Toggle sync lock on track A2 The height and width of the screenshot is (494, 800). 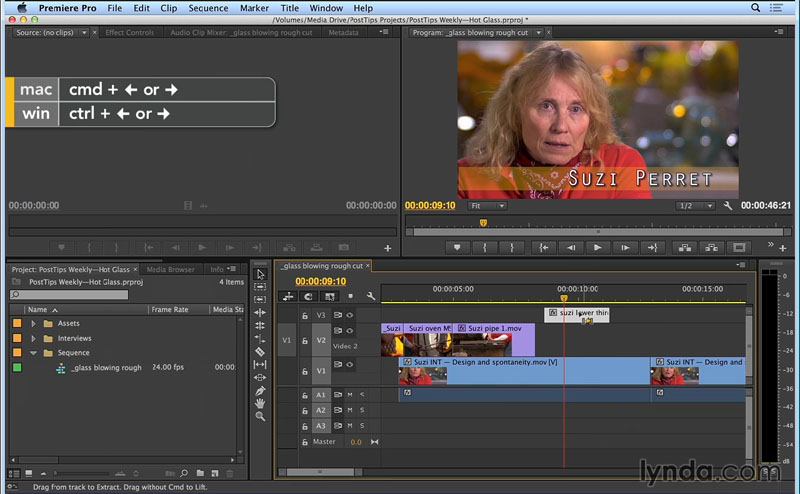338,410
